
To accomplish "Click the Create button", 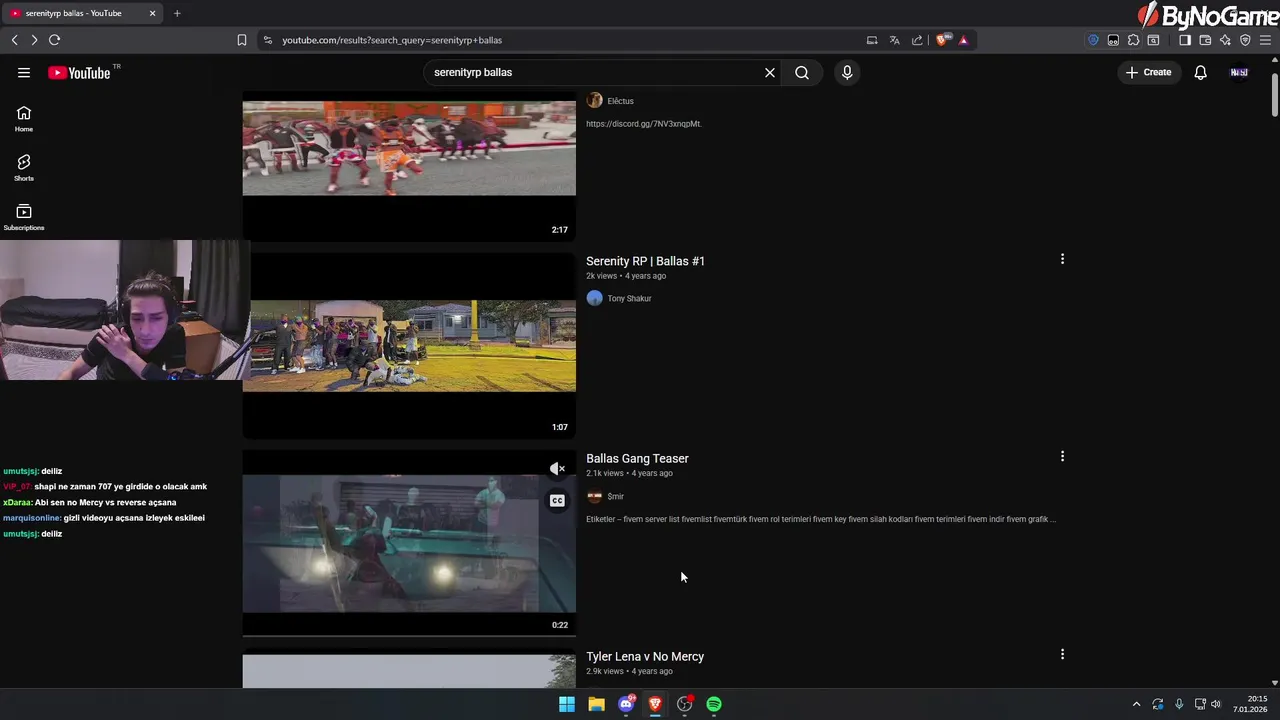I will click(1148, 72).
